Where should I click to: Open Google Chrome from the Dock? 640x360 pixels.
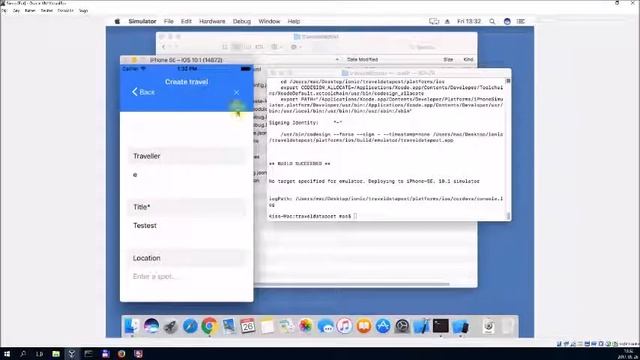209,326
